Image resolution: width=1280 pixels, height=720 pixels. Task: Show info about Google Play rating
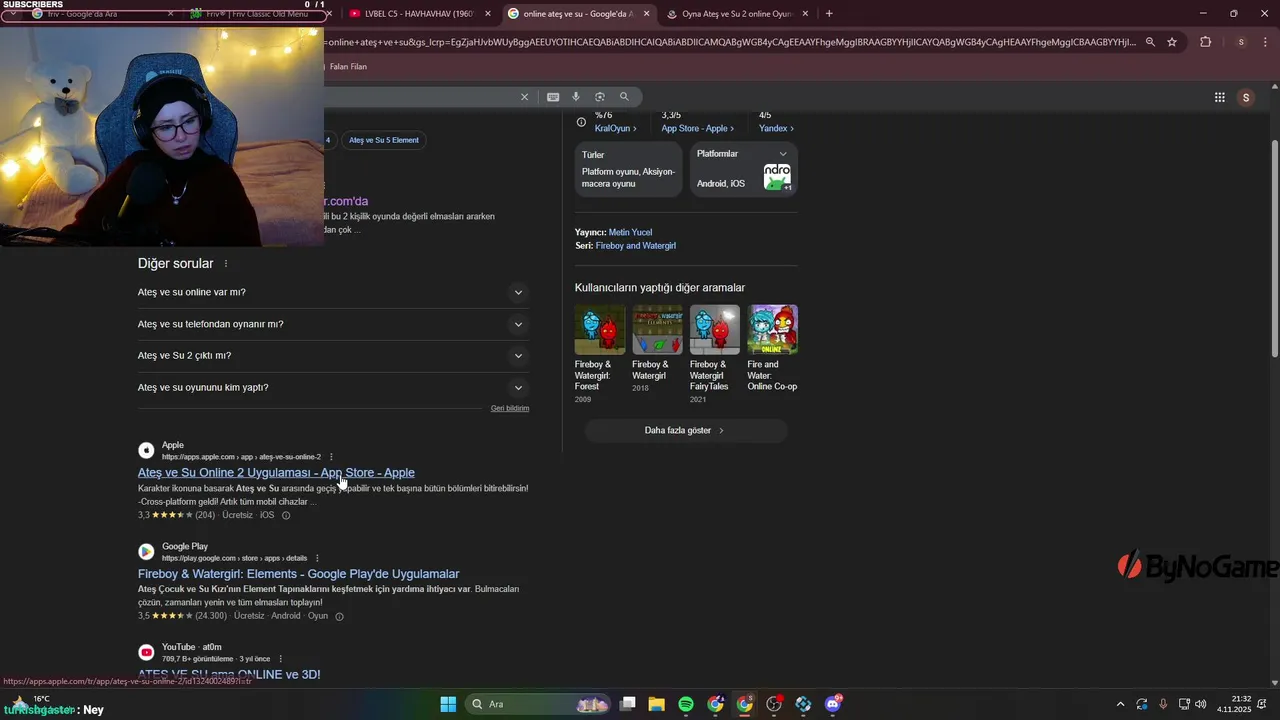pyautogui.click(x=339, y=617)
